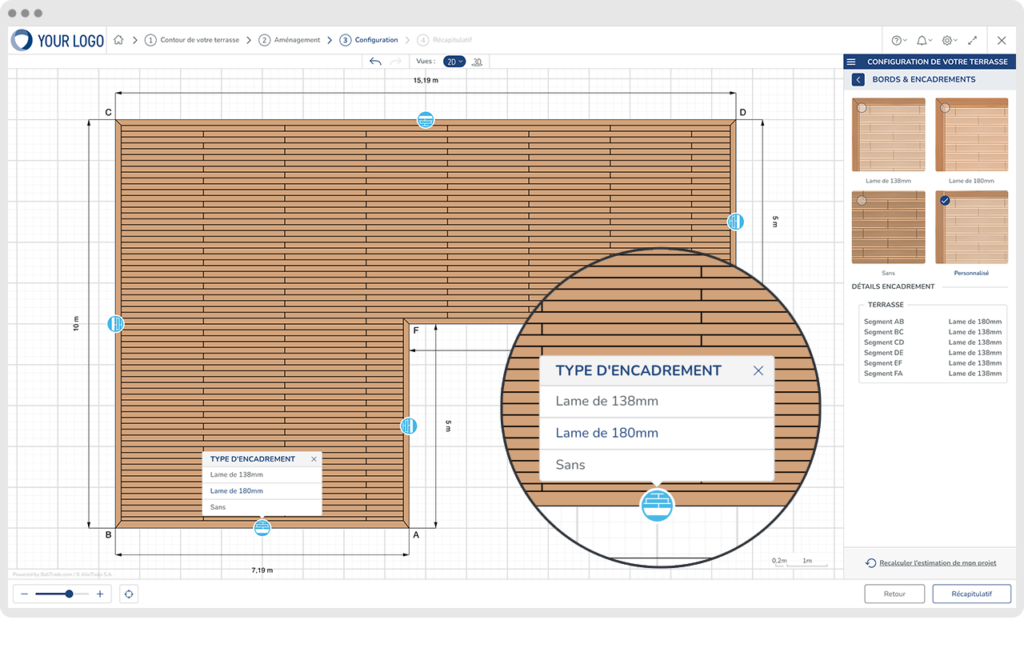
Task: Click the frame handle on right edge DE
Action: coord(735,222)
